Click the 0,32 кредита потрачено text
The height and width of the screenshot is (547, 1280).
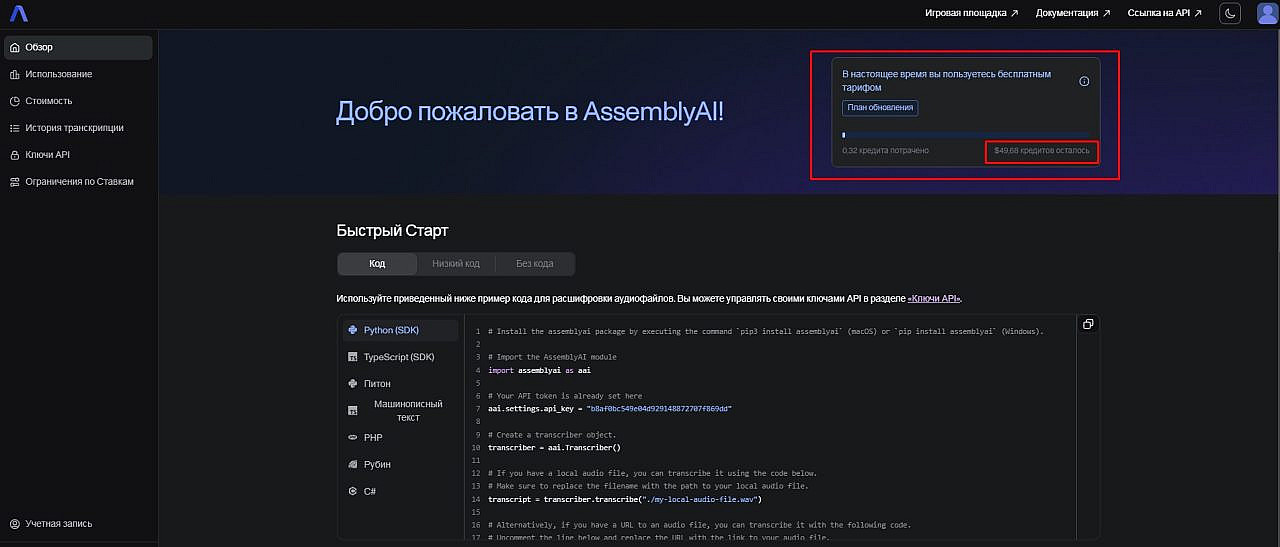point(886,151)
